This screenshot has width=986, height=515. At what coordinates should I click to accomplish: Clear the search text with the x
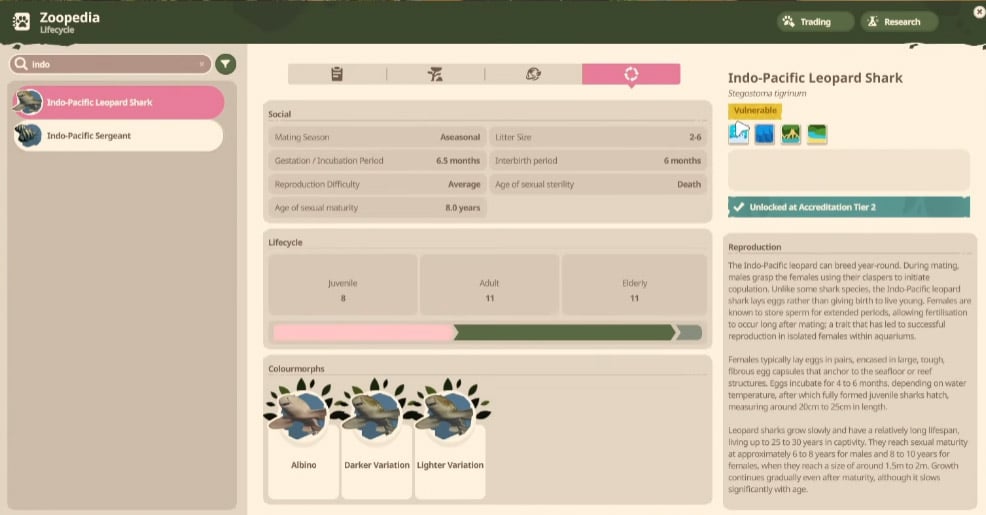(x=201, y=64)
